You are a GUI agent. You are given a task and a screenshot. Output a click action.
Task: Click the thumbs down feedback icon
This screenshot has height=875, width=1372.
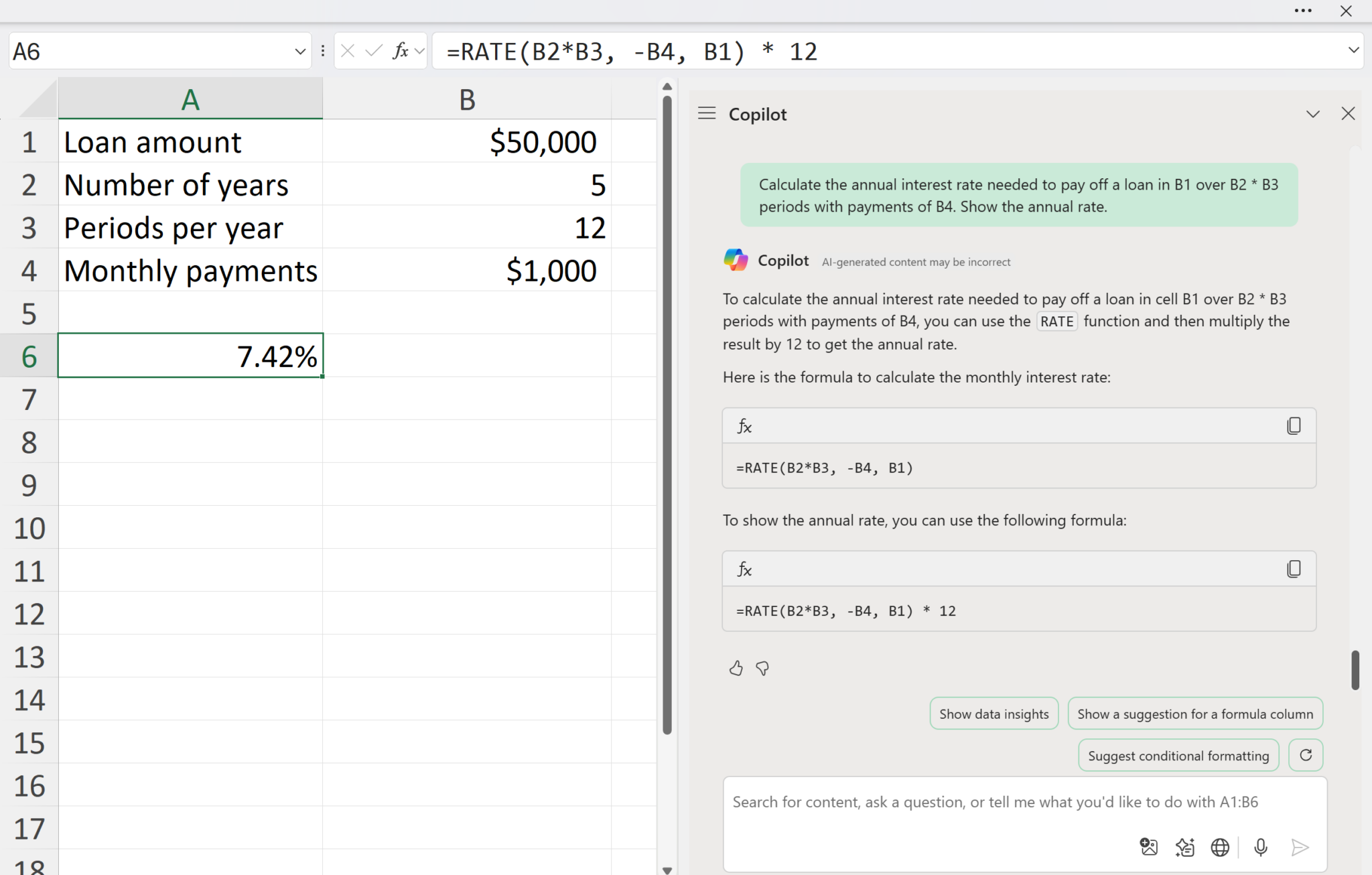[x=762, y=668]
